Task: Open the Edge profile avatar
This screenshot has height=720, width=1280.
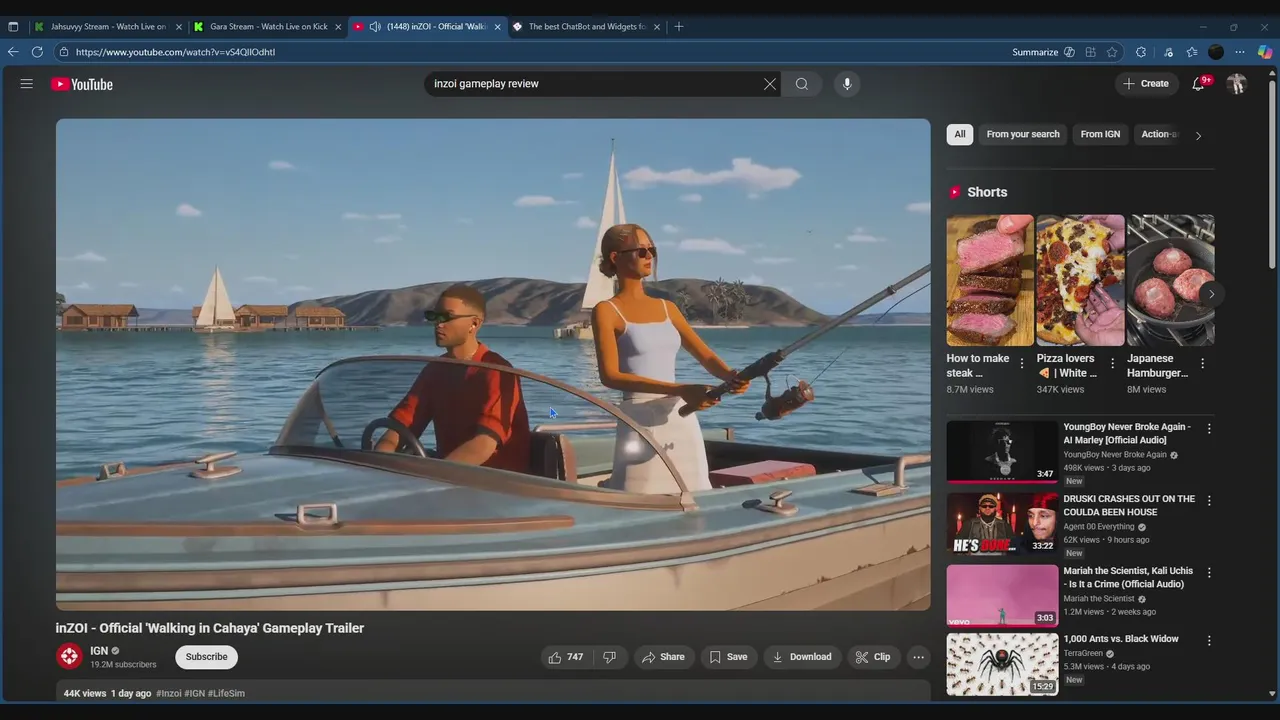Action: tap(1216, 52)
